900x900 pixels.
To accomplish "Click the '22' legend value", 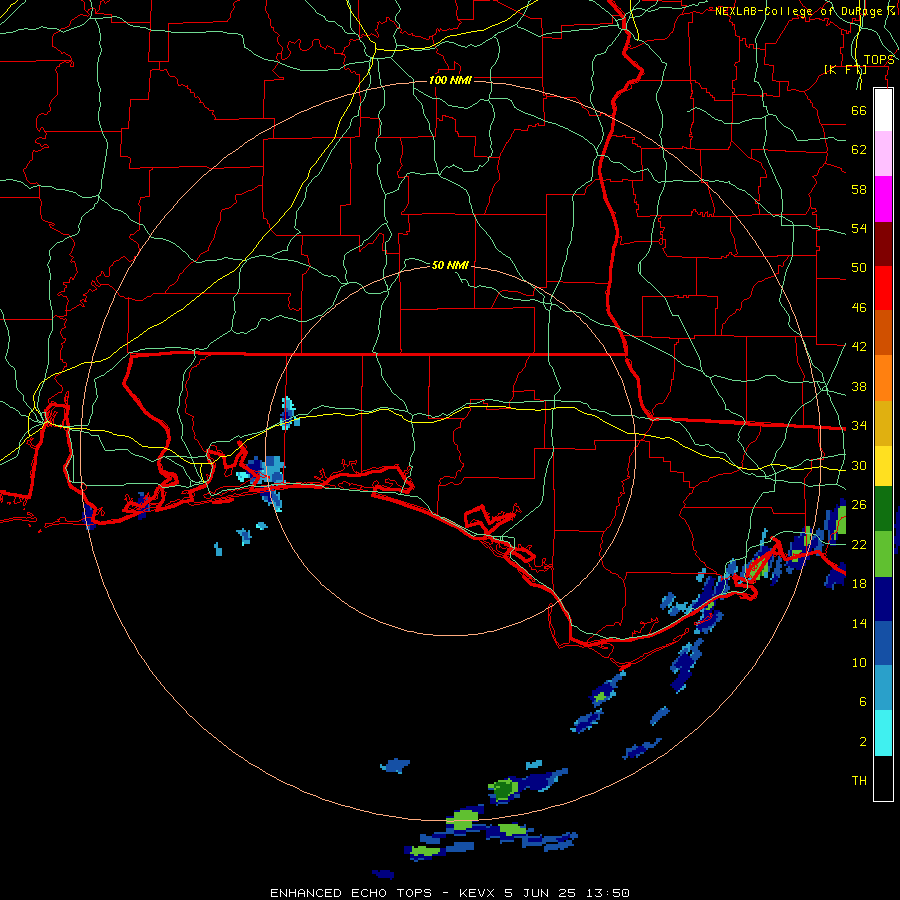I will pos(859,544).
